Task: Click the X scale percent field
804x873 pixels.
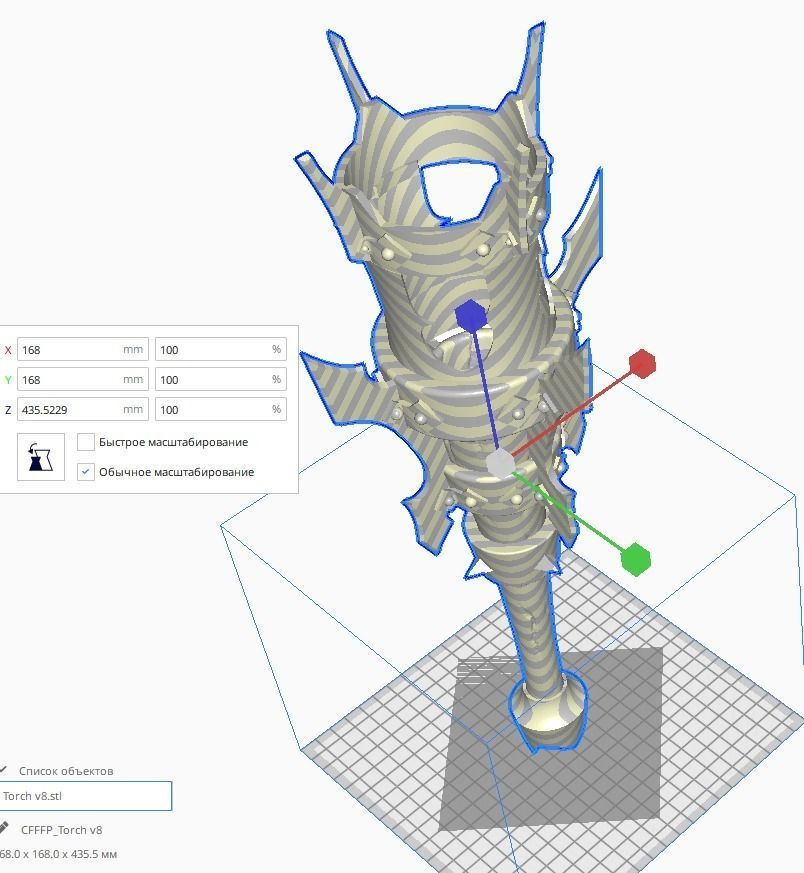Action: (220, 349)
